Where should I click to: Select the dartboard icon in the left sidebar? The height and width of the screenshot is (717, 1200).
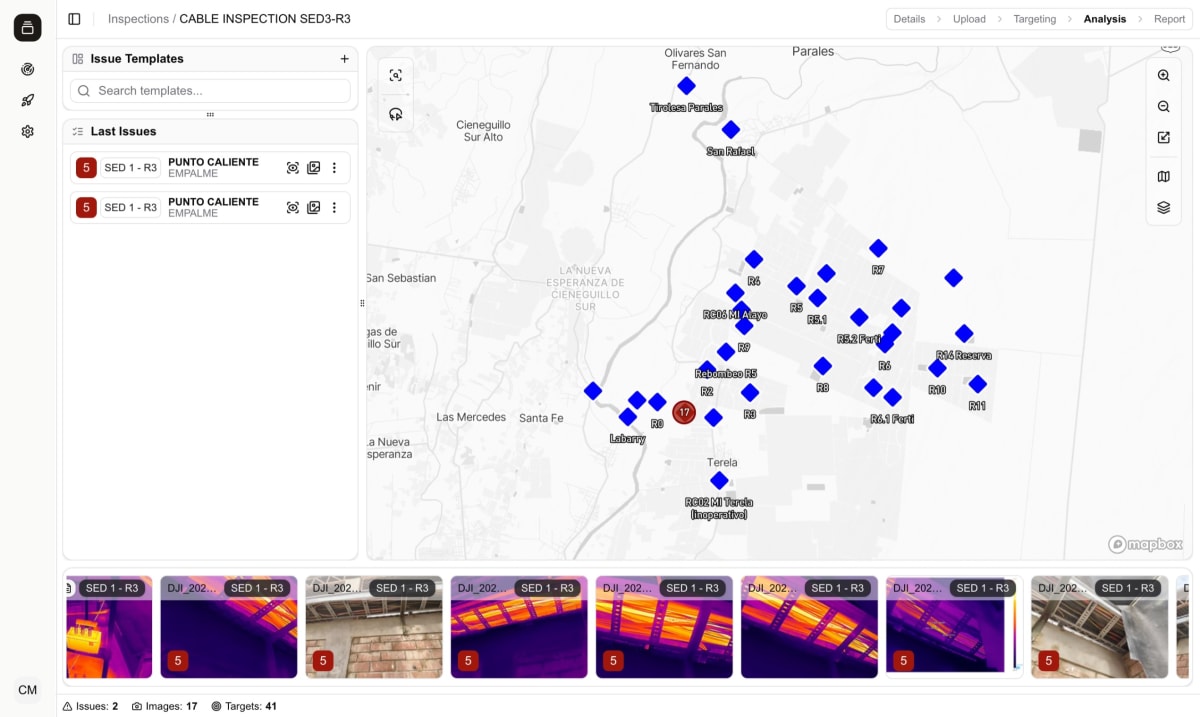27,69
